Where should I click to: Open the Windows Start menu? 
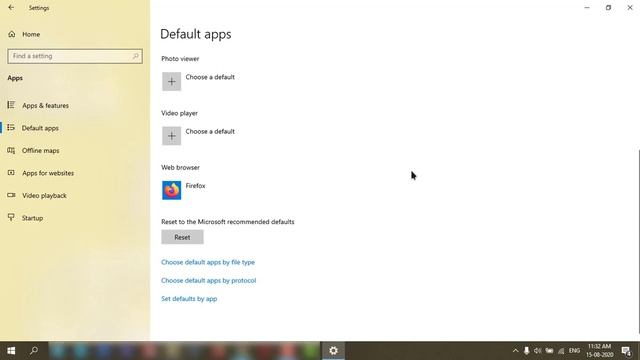(11, 351)
